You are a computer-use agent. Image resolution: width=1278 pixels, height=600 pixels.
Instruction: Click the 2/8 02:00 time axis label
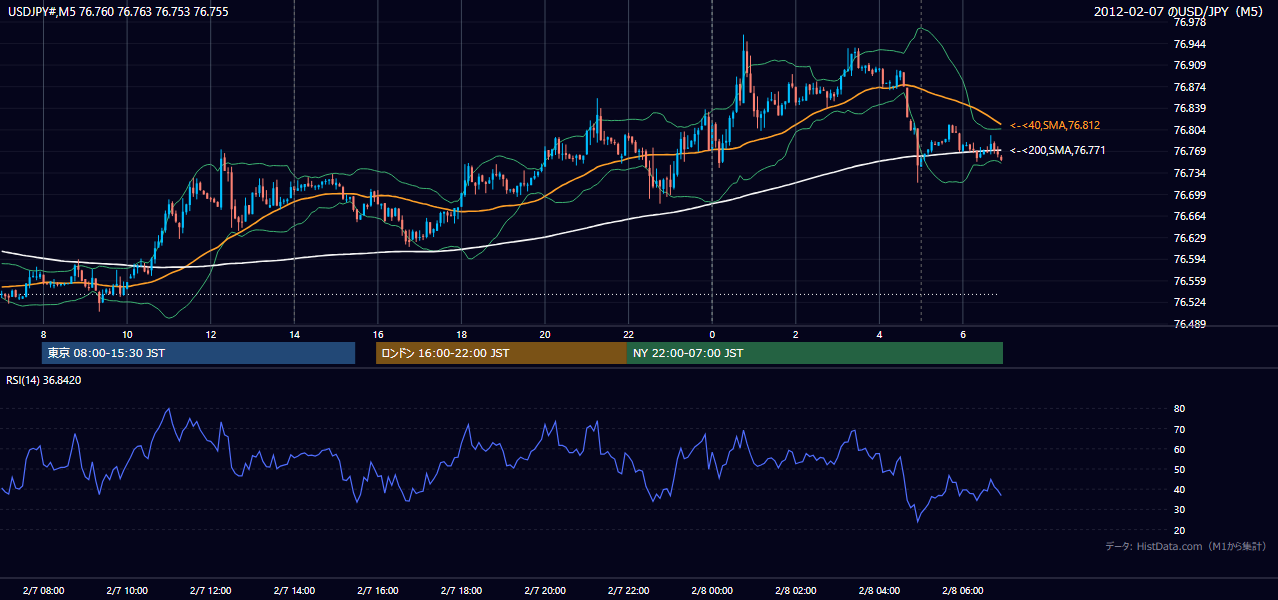tap(795, 590)
